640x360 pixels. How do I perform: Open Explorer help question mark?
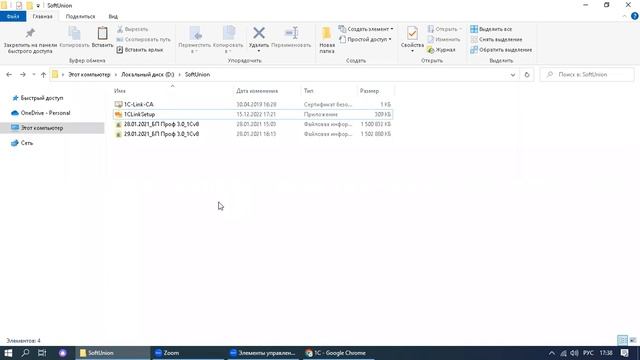[x=635, y=16]
